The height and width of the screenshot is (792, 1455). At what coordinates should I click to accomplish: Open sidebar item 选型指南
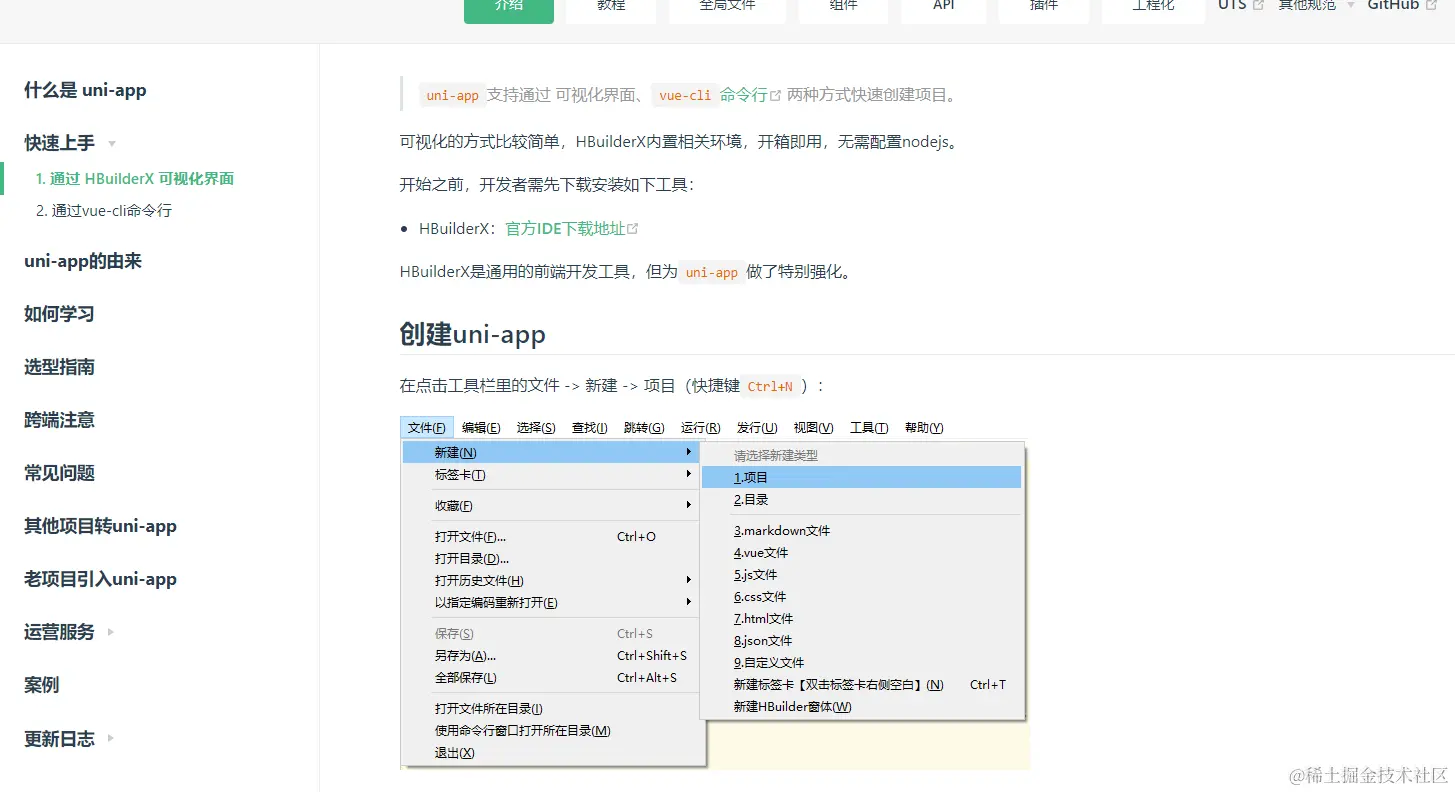click(x=59, y=367)
